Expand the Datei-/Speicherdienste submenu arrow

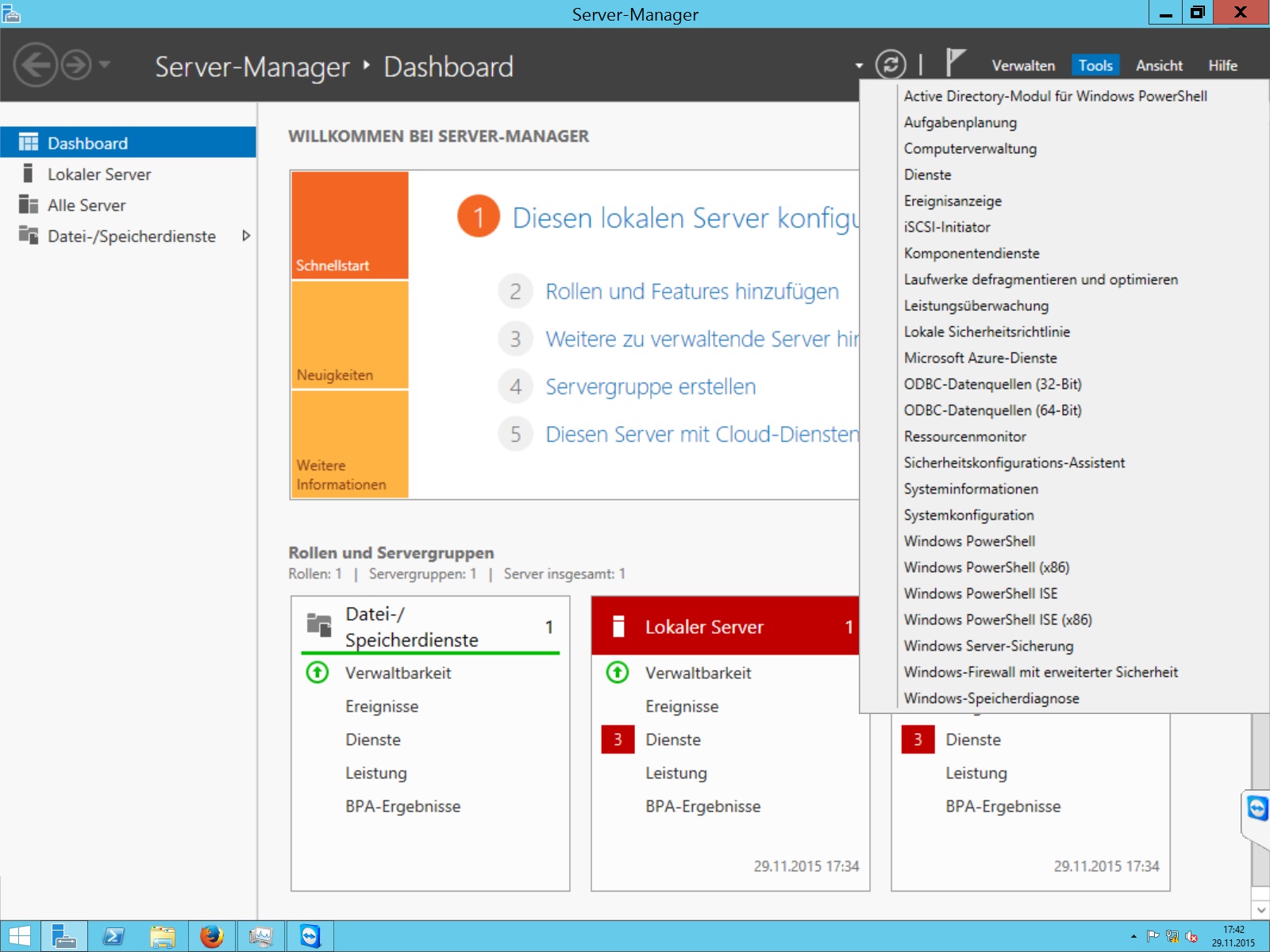(x=246, y=236)
